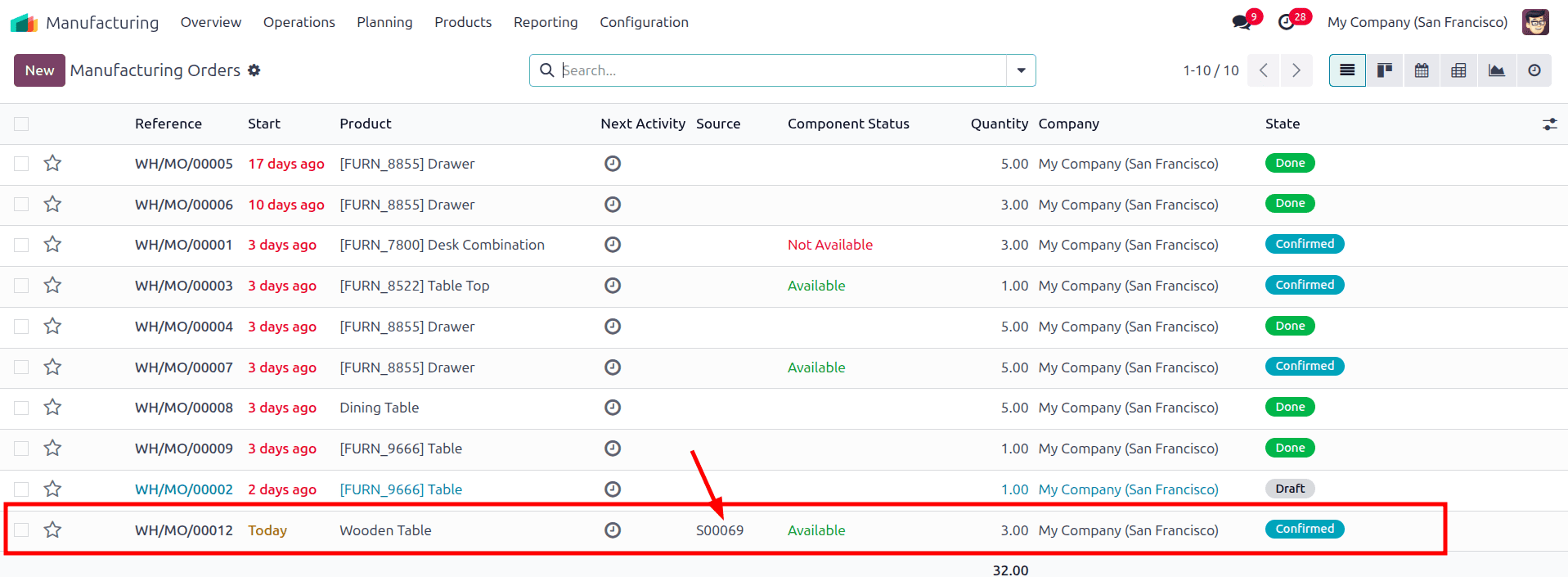Open the WH/MO/00002 draft order link

183,489
